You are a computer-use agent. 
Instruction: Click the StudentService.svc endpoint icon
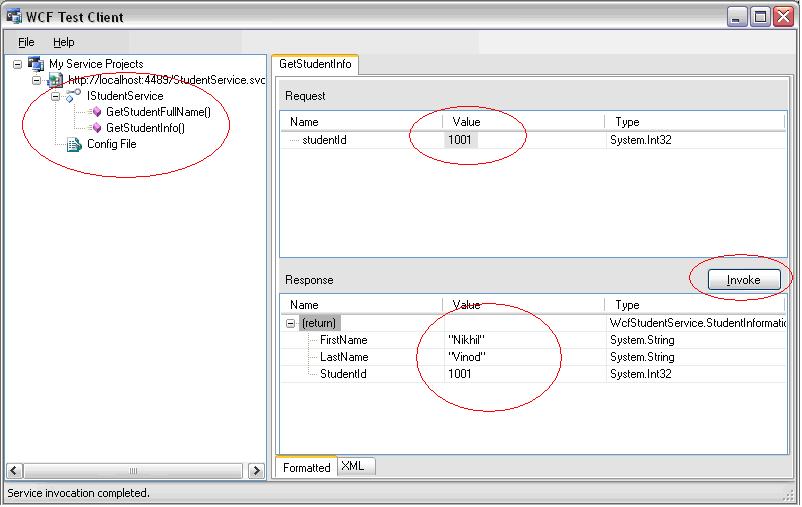[x=53, y=80]
